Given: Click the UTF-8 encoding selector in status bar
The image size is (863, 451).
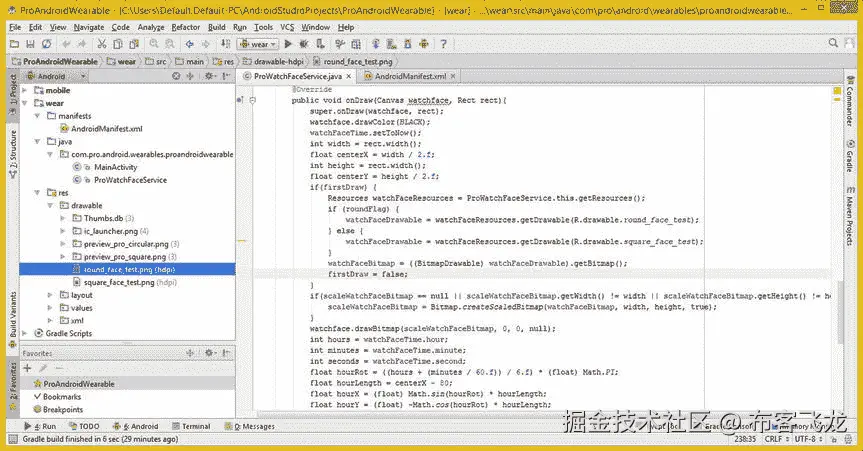Looking at the screenshot, I should point(809,439).
